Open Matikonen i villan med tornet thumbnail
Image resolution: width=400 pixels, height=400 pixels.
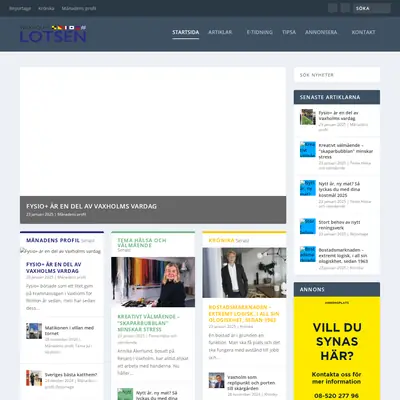coord(34,331)
